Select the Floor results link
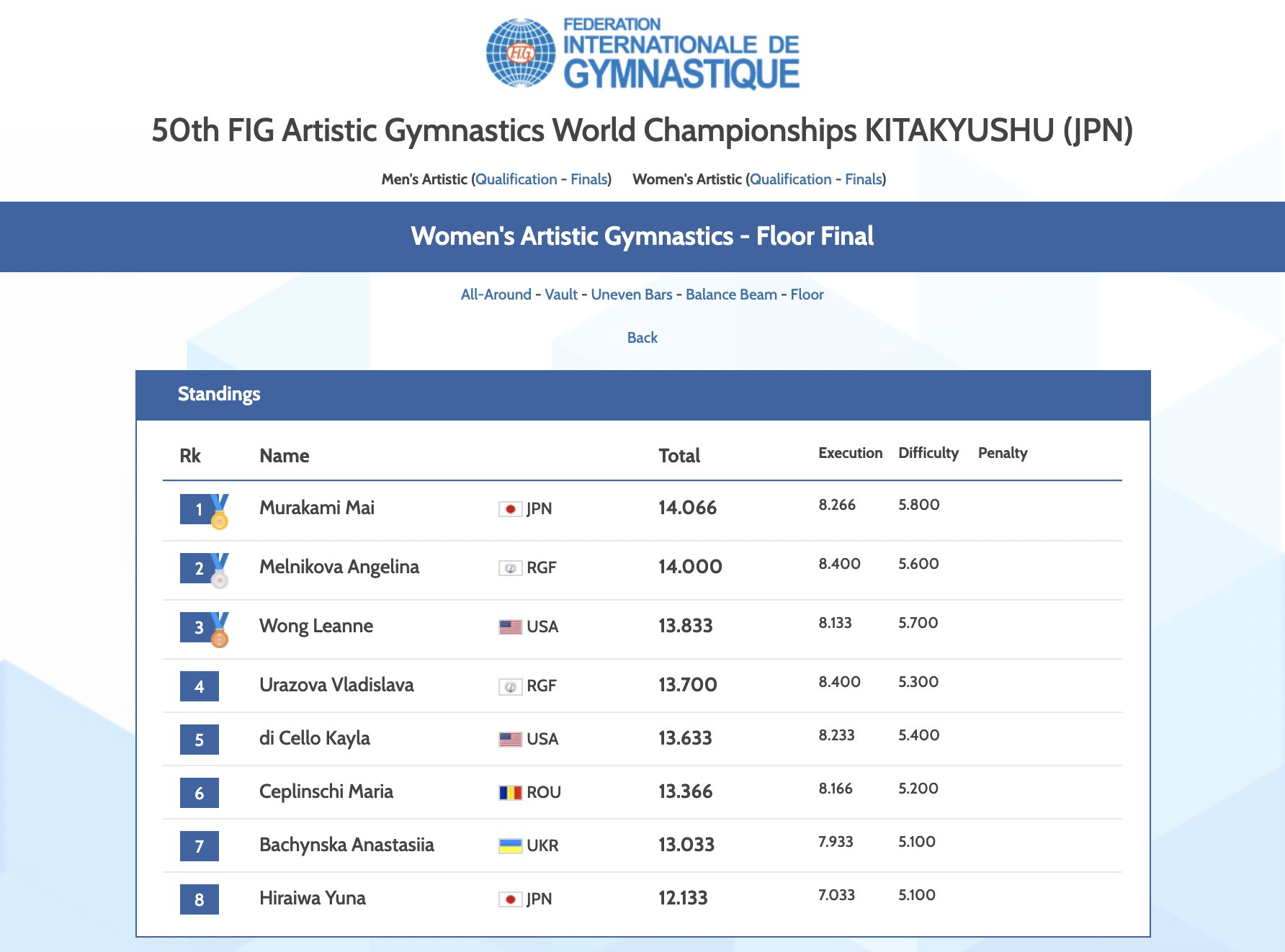Image resolution: width=1285 pixels, height=952 pixels. click(807, 295)
